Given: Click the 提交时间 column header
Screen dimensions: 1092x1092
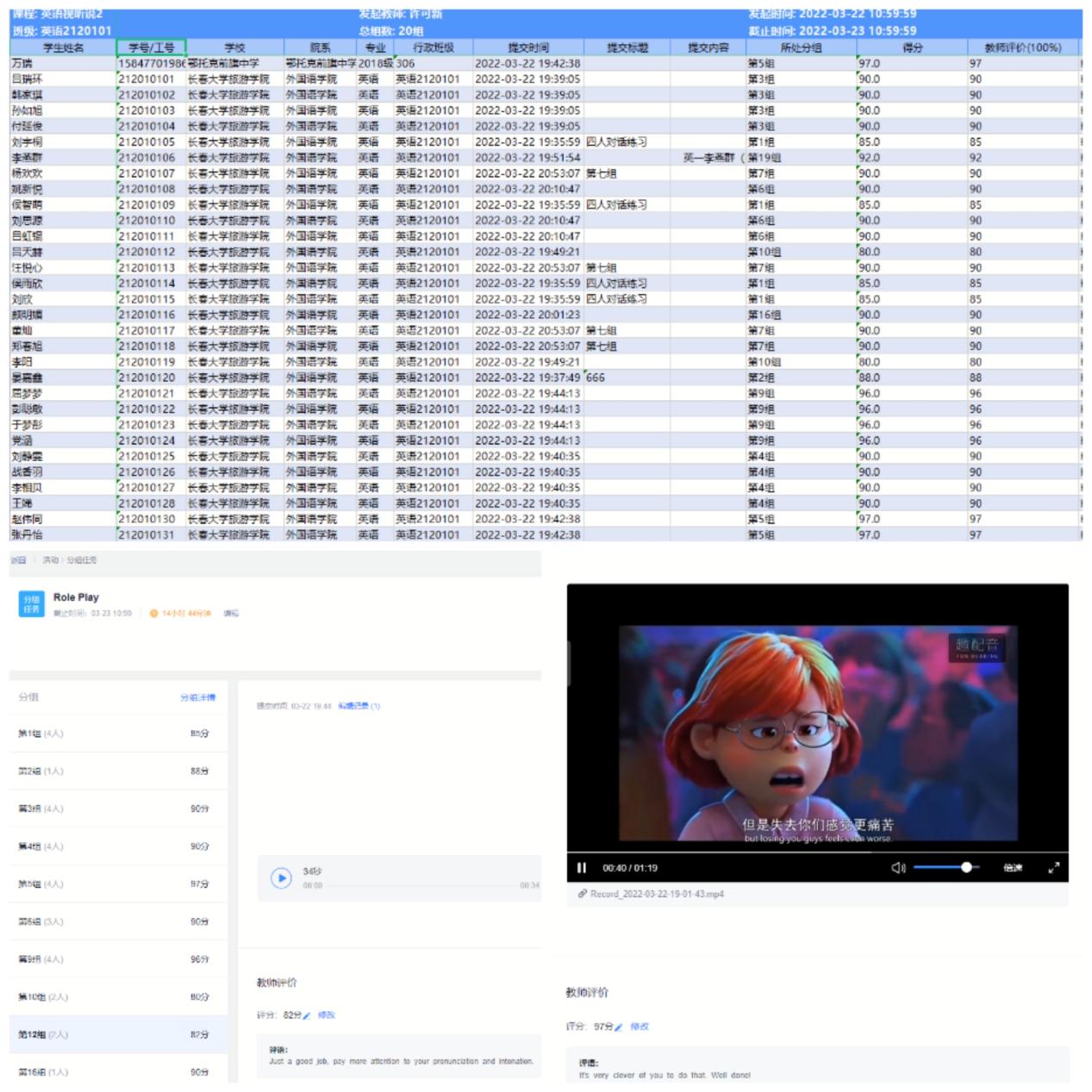Looking at the screenshot, I should (528, 47).
